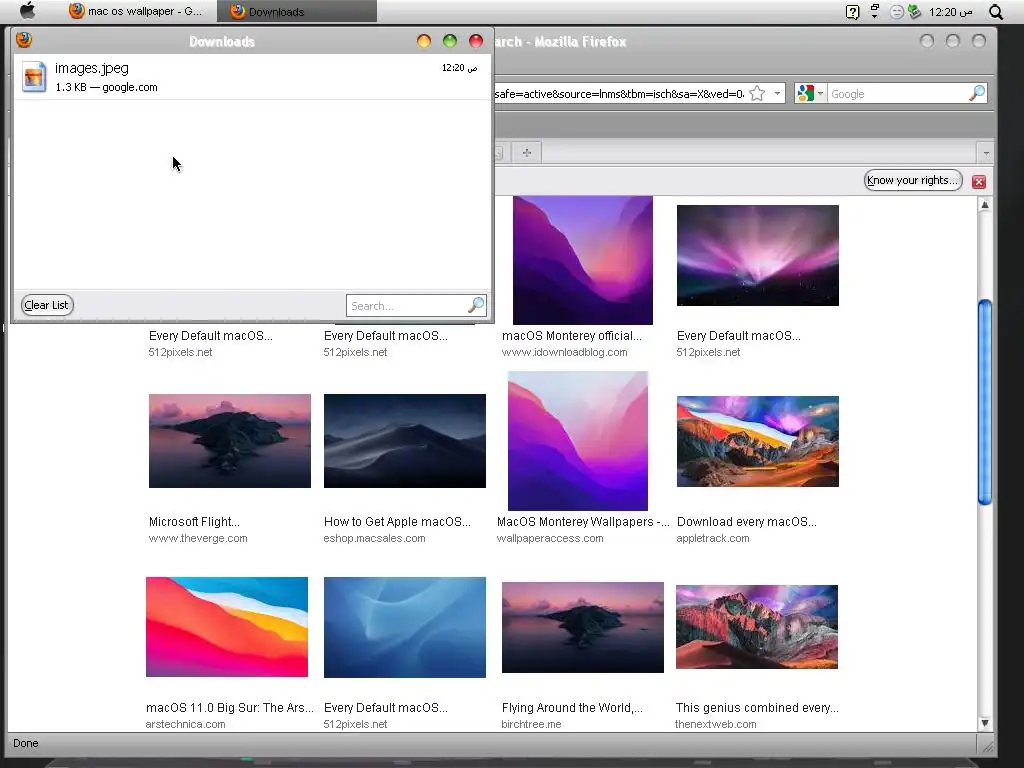The width and height of the screenshot is (1024, 768).
Task: Click the thenextweb.com source link
Action: point(716,724)
